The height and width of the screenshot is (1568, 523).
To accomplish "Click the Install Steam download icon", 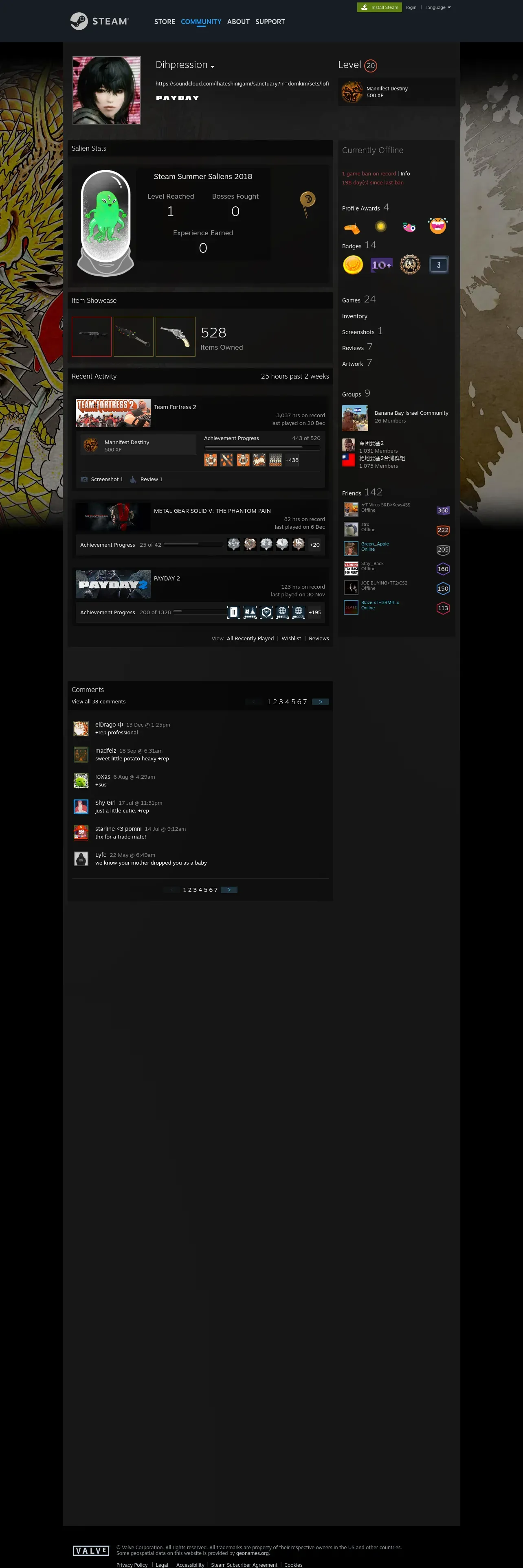I will (x=365, y=7).
